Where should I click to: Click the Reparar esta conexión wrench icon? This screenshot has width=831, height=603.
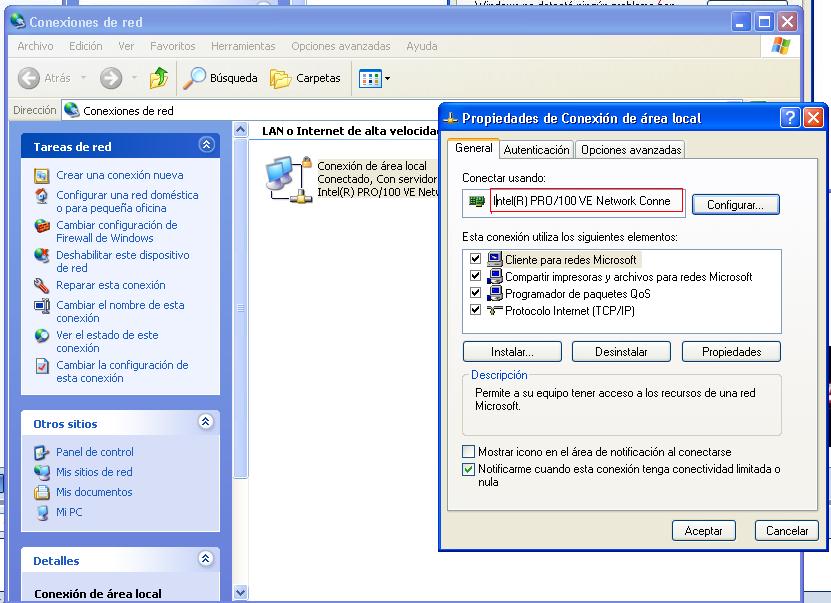(42, 286)
